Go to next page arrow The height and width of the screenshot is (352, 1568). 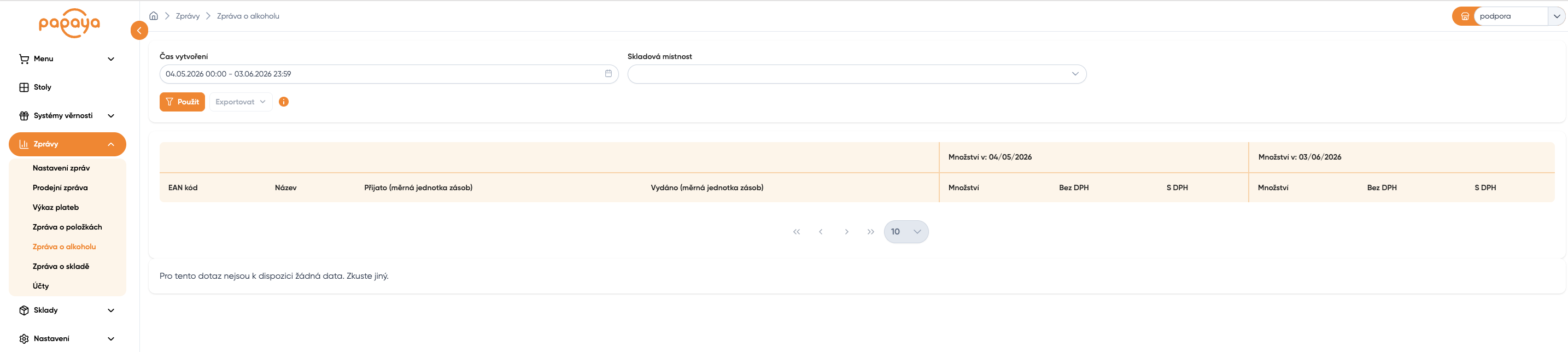[x=847, y=231]
